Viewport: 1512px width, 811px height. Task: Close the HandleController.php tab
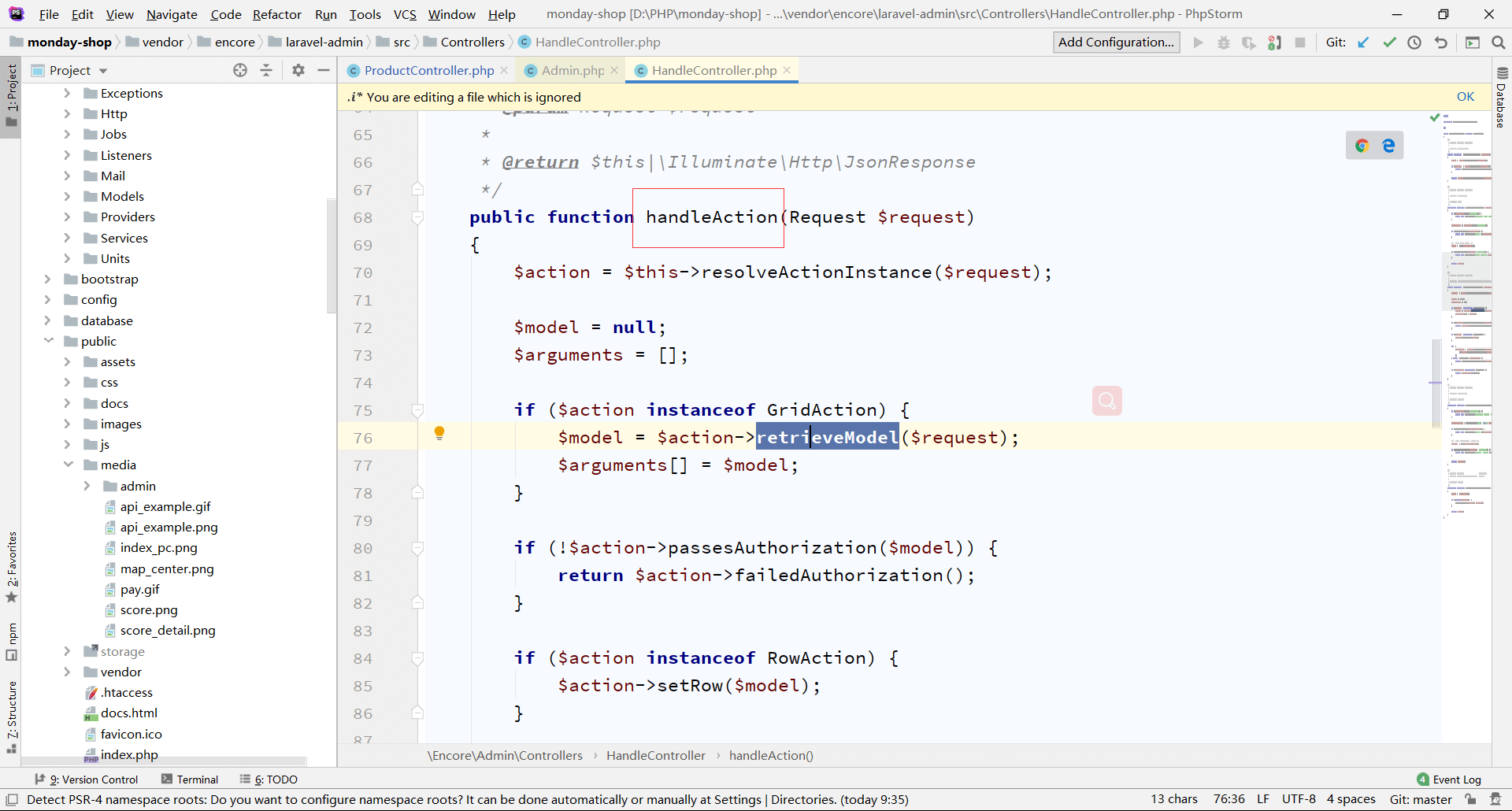[x=786, y=70]
